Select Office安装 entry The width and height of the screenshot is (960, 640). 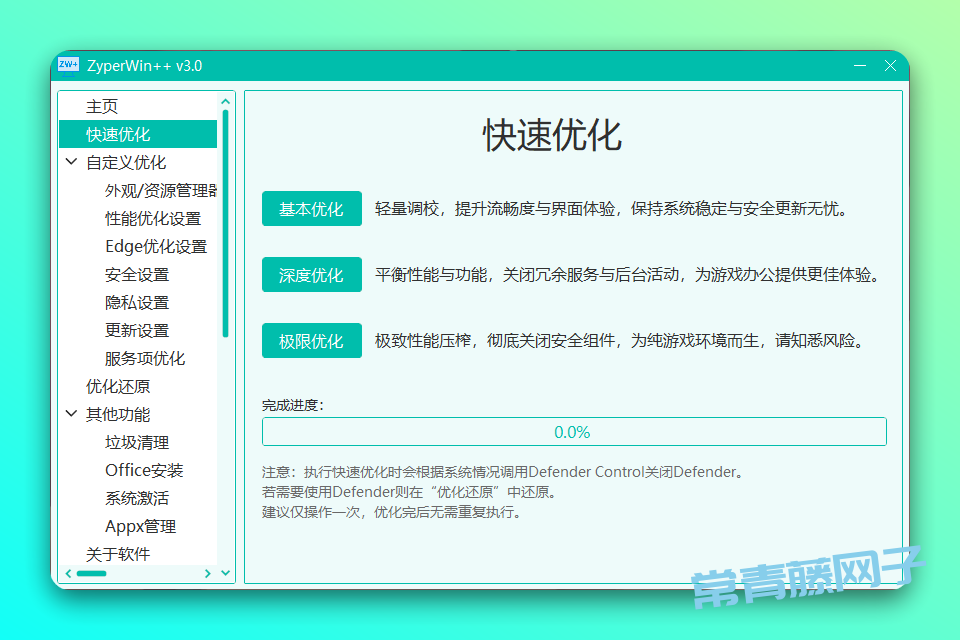click(x=144, y=470)
